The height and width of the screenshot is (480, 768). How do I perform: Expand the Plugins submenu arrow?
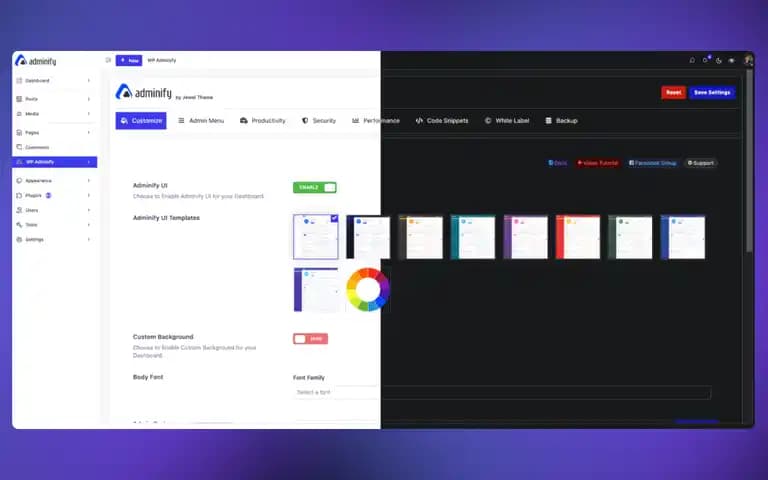(89, 195)
